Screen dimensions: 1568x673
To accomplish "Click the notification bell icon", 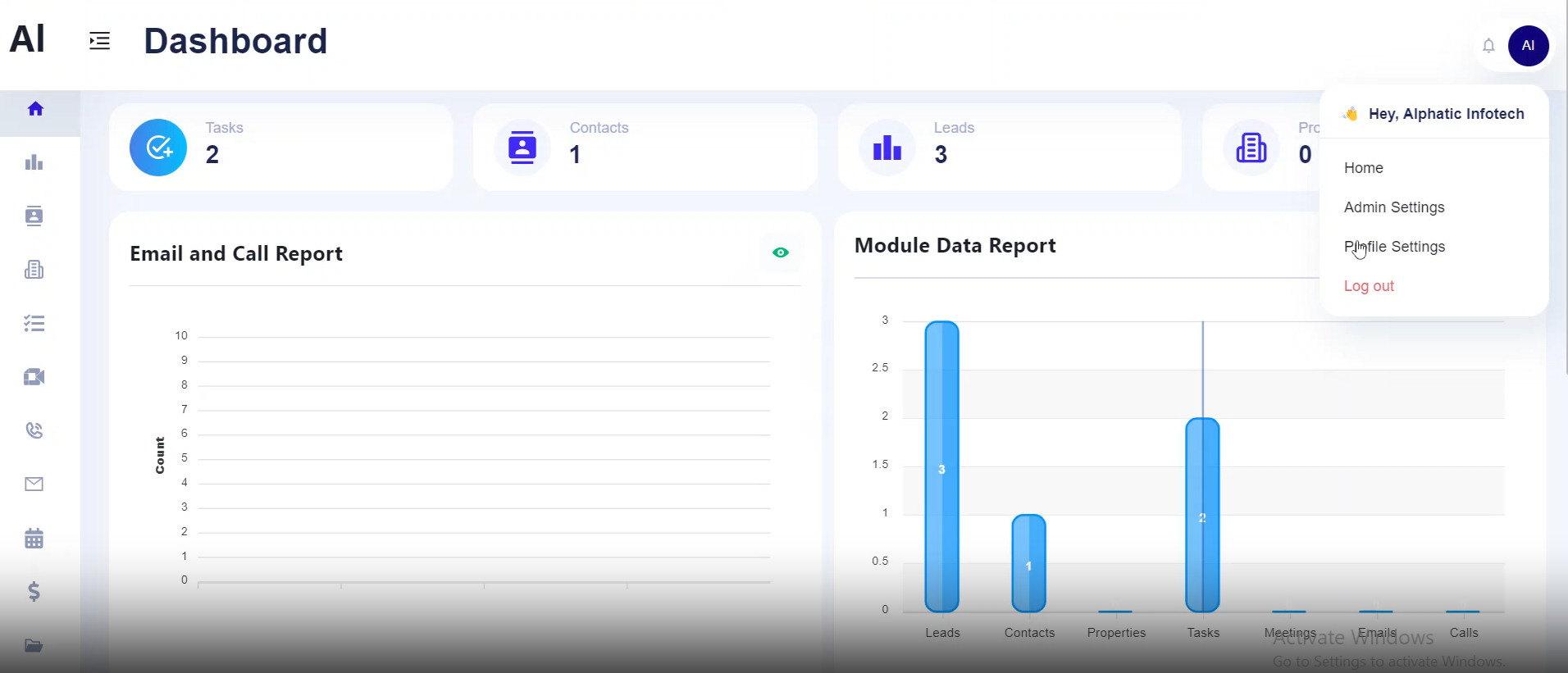I will pos(1488,46).
